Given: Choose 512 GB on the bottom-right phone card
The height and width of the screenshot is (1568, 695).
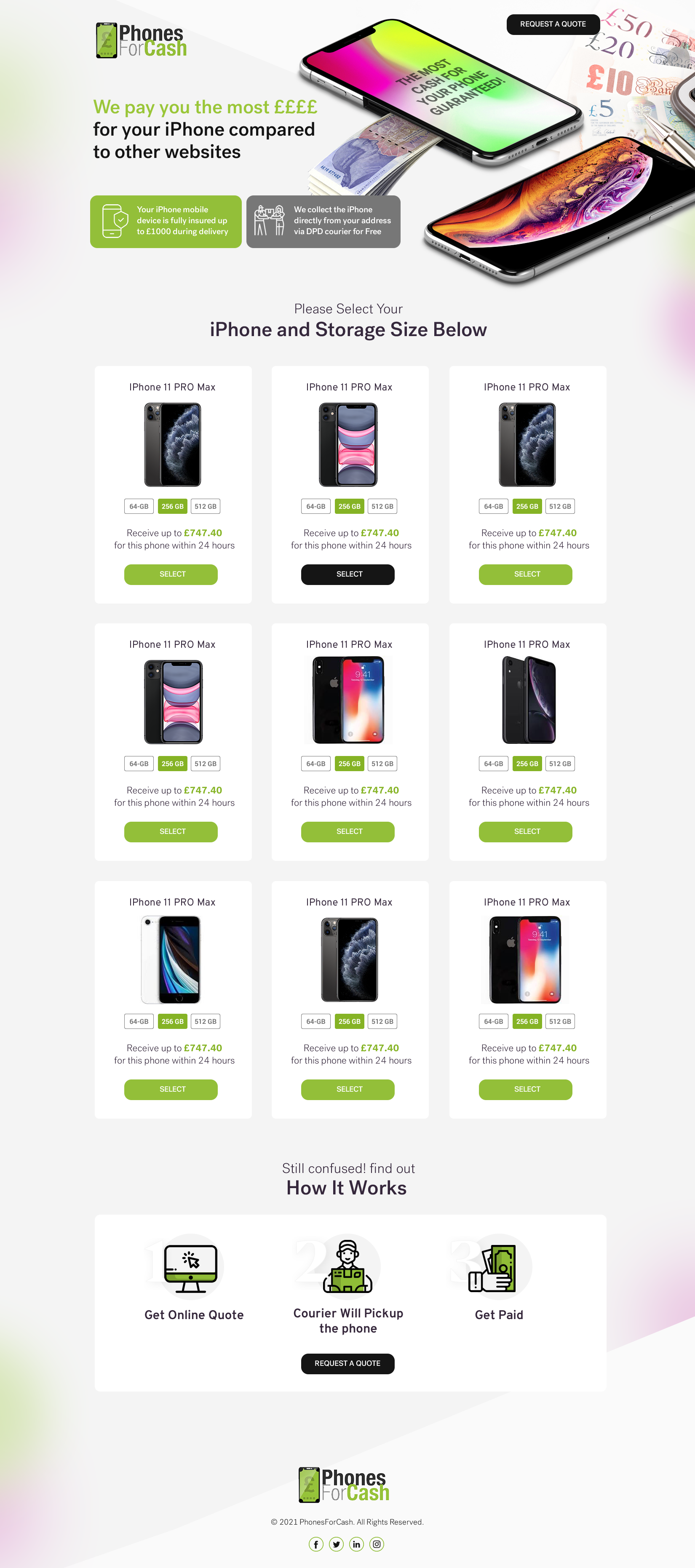Looking at the screenshot, I should pyautogui.click(x=560, y=1021).
